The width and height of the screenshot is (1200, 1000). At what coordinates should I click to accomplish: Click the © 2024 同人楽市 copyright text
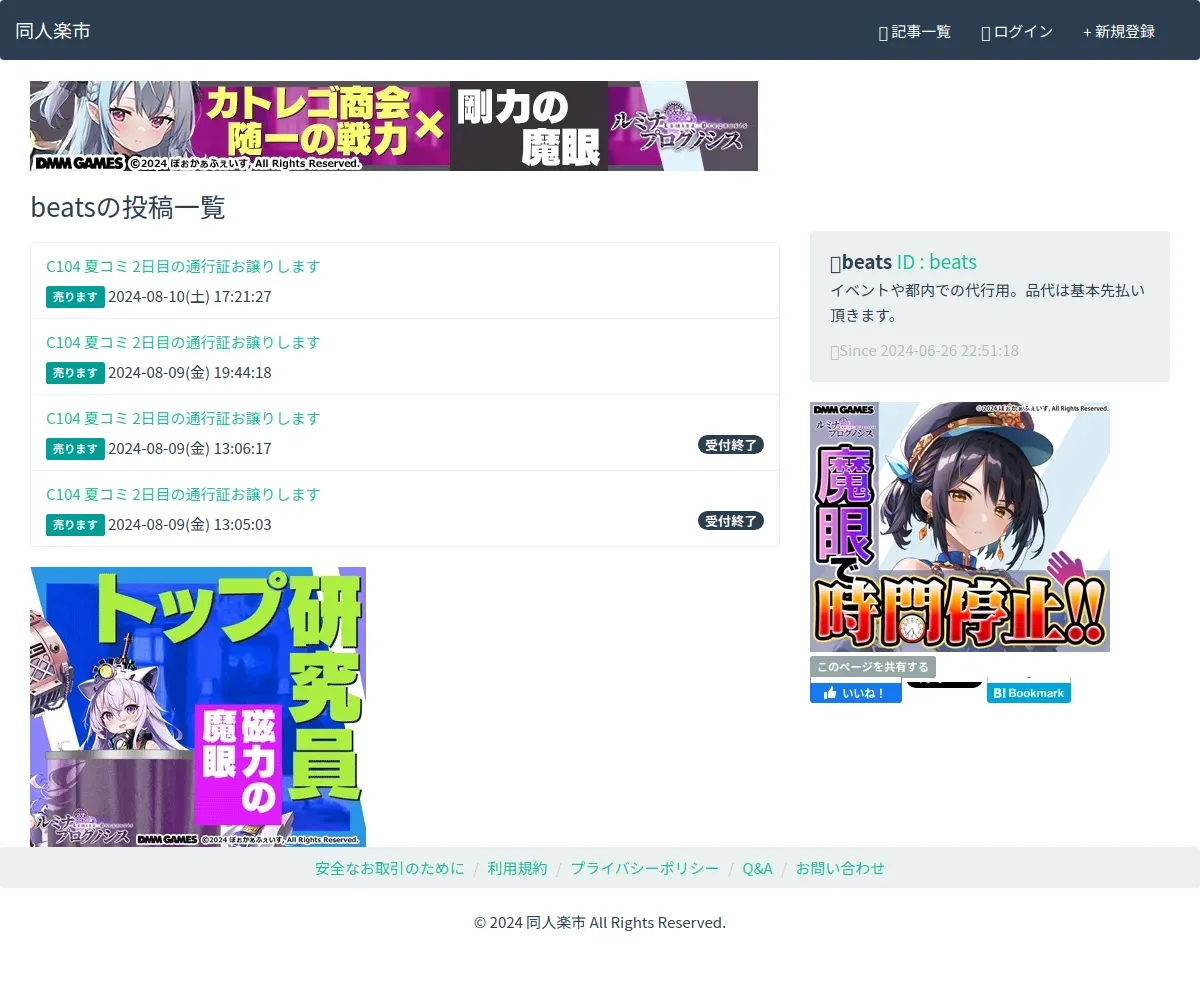(x=600, y=922)
